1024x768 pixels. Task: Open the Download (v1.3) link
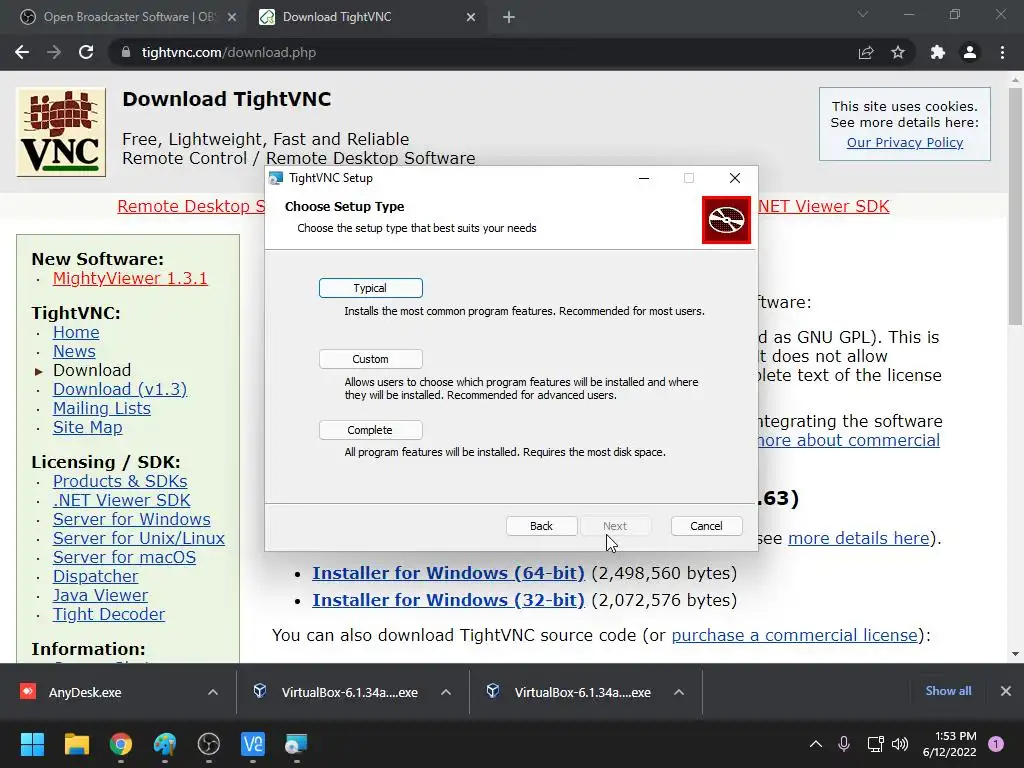pyautogui.click(x=120, y=389)
